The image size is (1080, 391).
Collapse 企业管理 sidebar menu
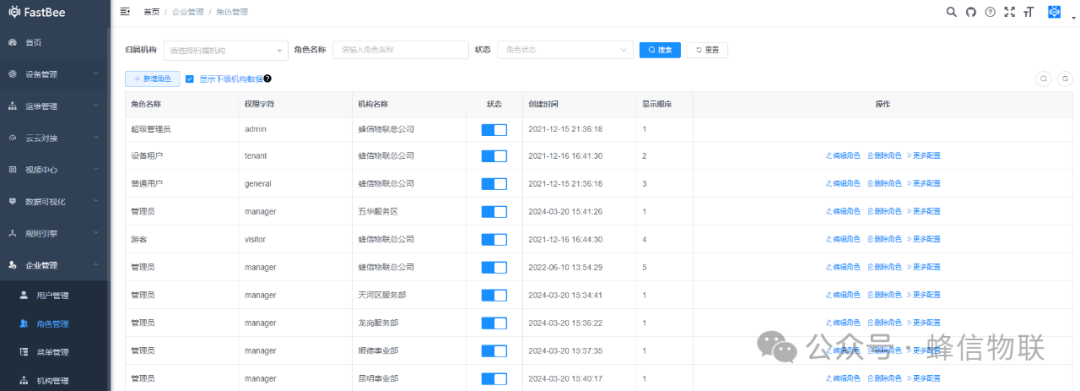coord(55,265)
